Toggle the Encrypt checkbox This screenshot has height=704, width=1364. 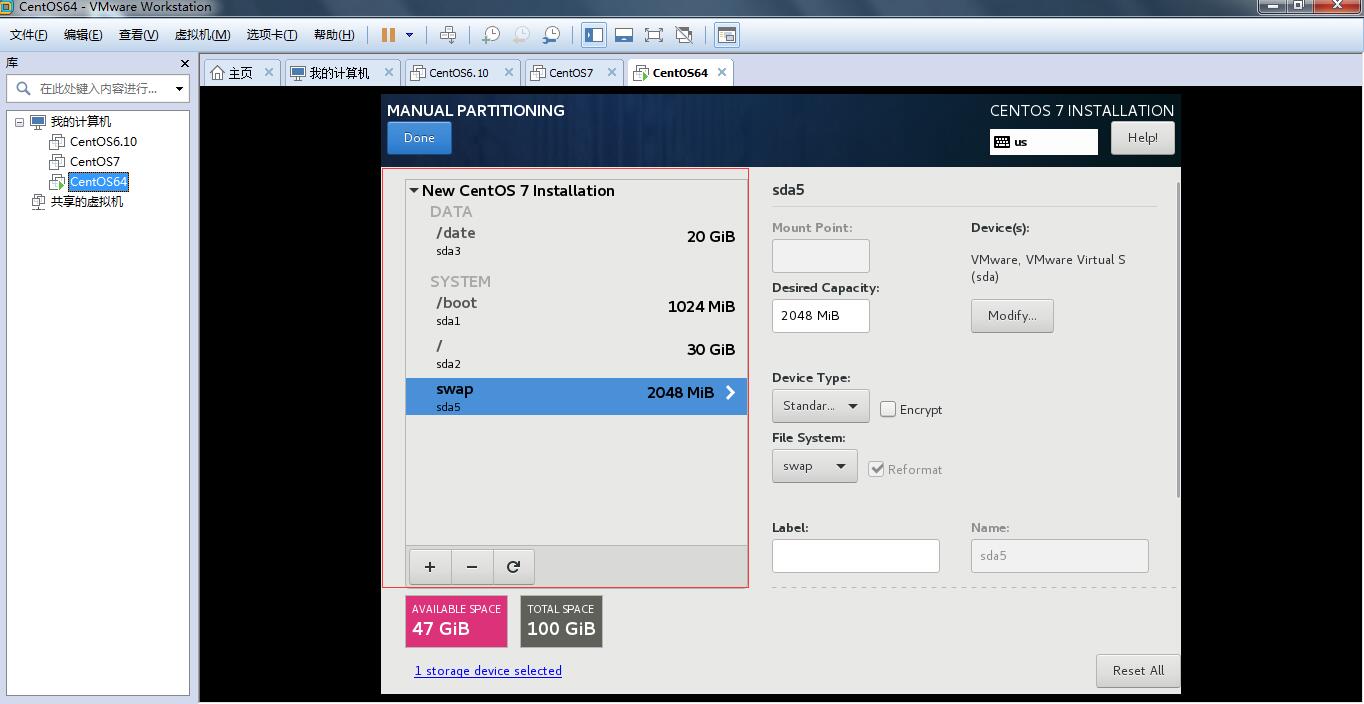click(x=888, y=409)
